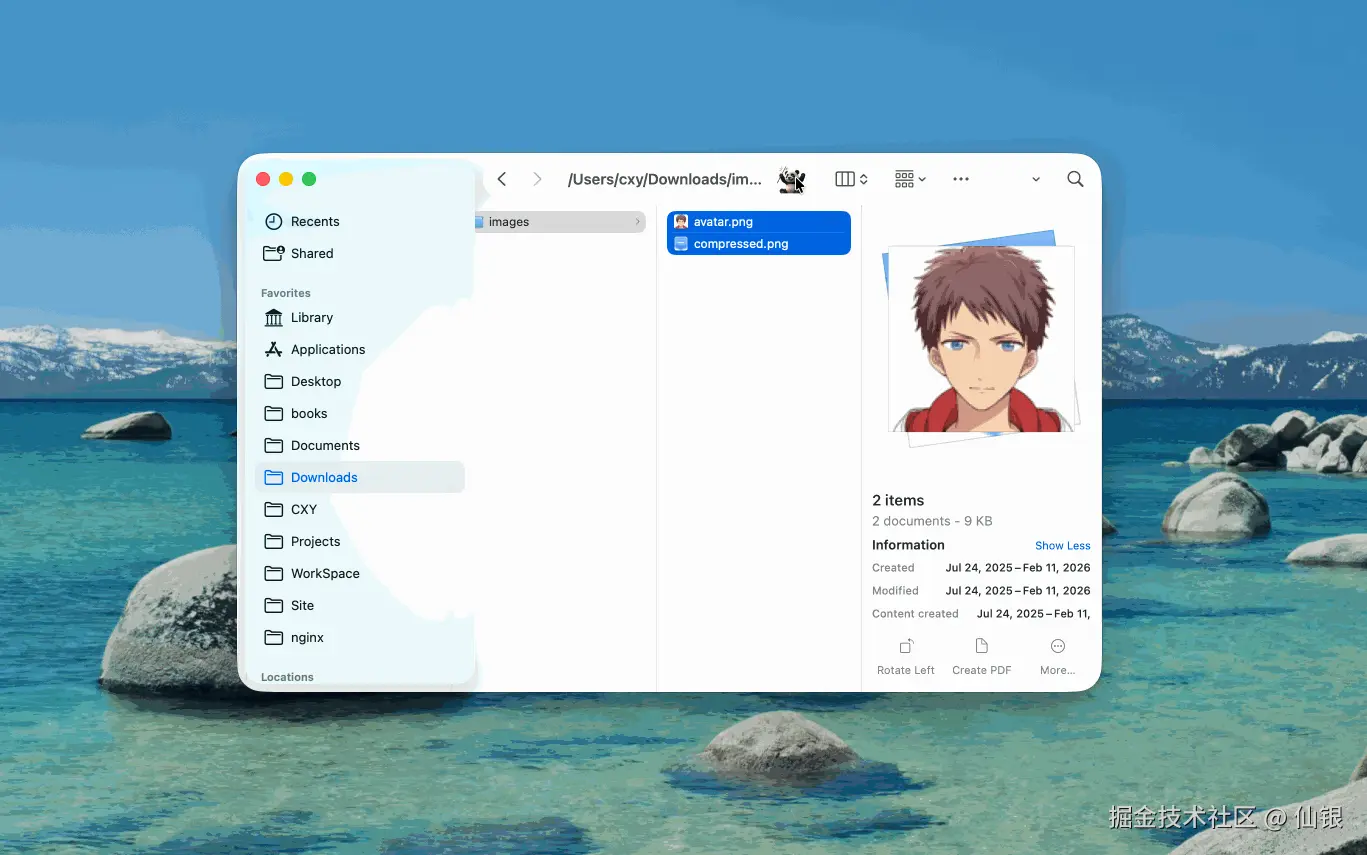Select the compressed.png file
The width and height of the screenshot is (1367, 855).
(x=740, y=243)
